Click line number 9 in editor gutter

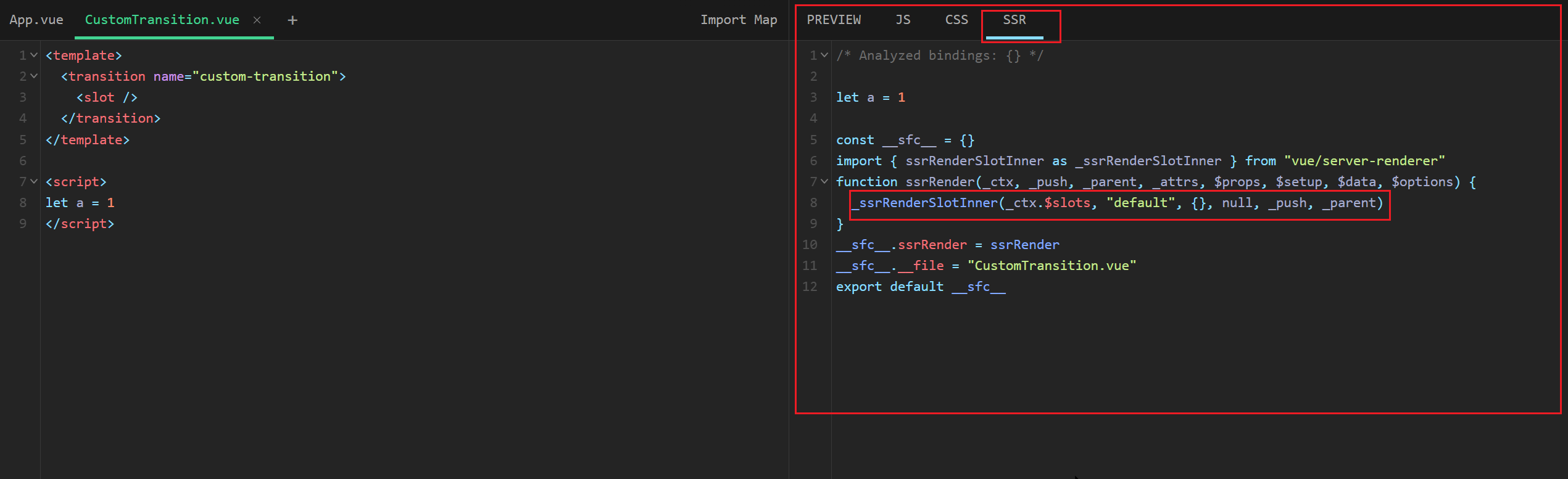tap(23, 224)
